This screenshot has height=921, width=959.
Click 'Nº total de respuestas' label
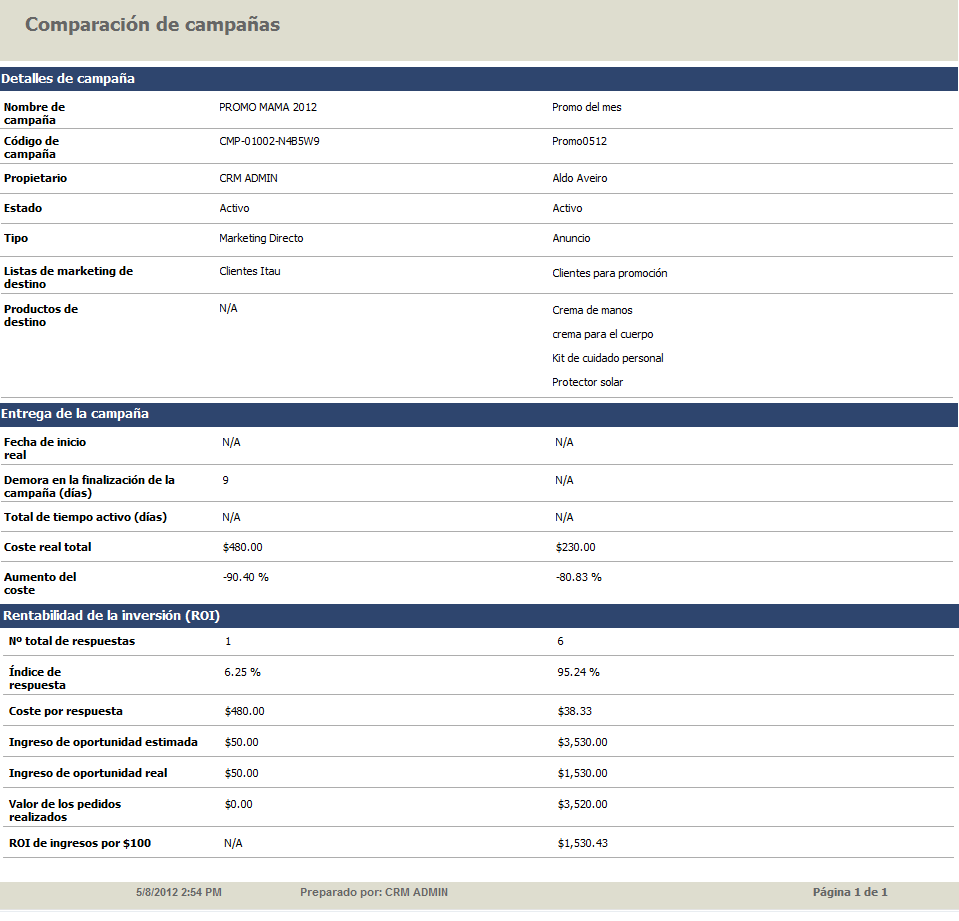tap(72, 641)
